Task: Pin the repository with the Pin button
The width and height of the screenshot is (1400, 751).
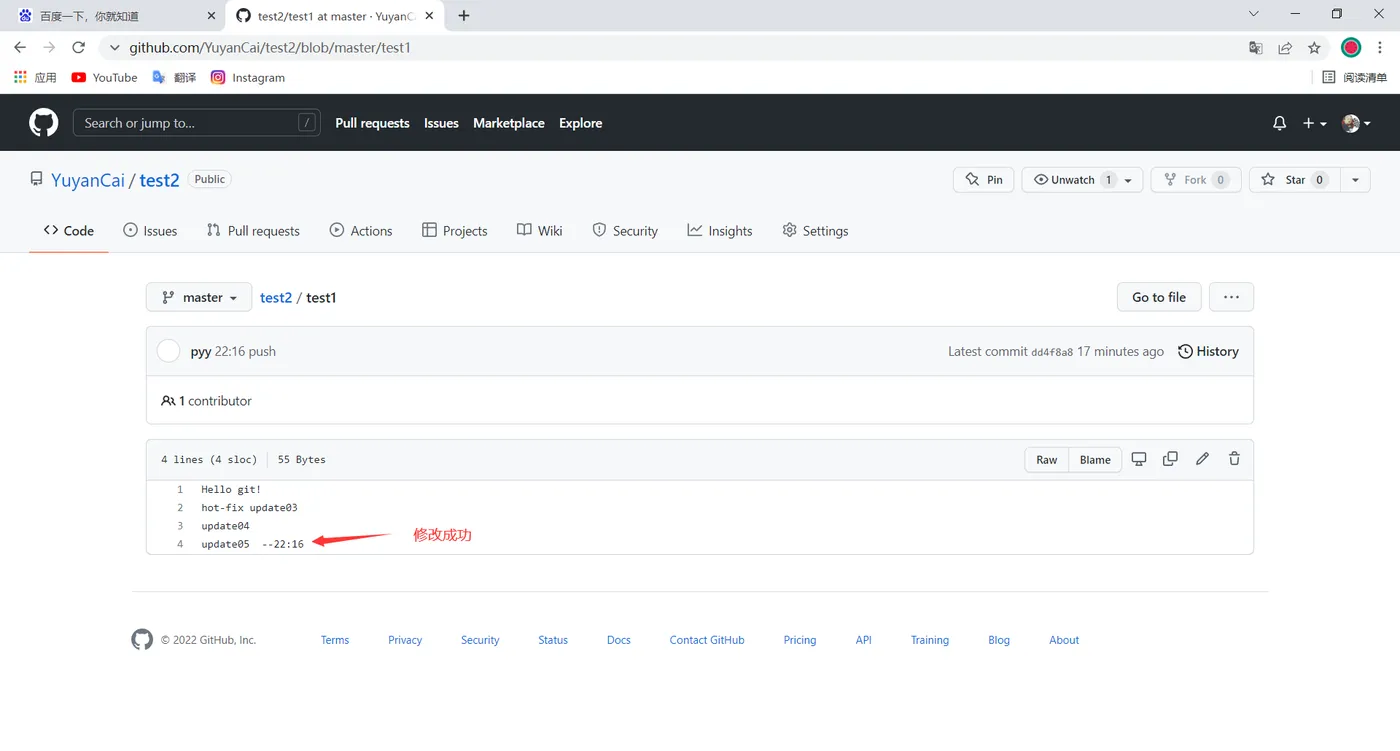Action: [984, 180]
